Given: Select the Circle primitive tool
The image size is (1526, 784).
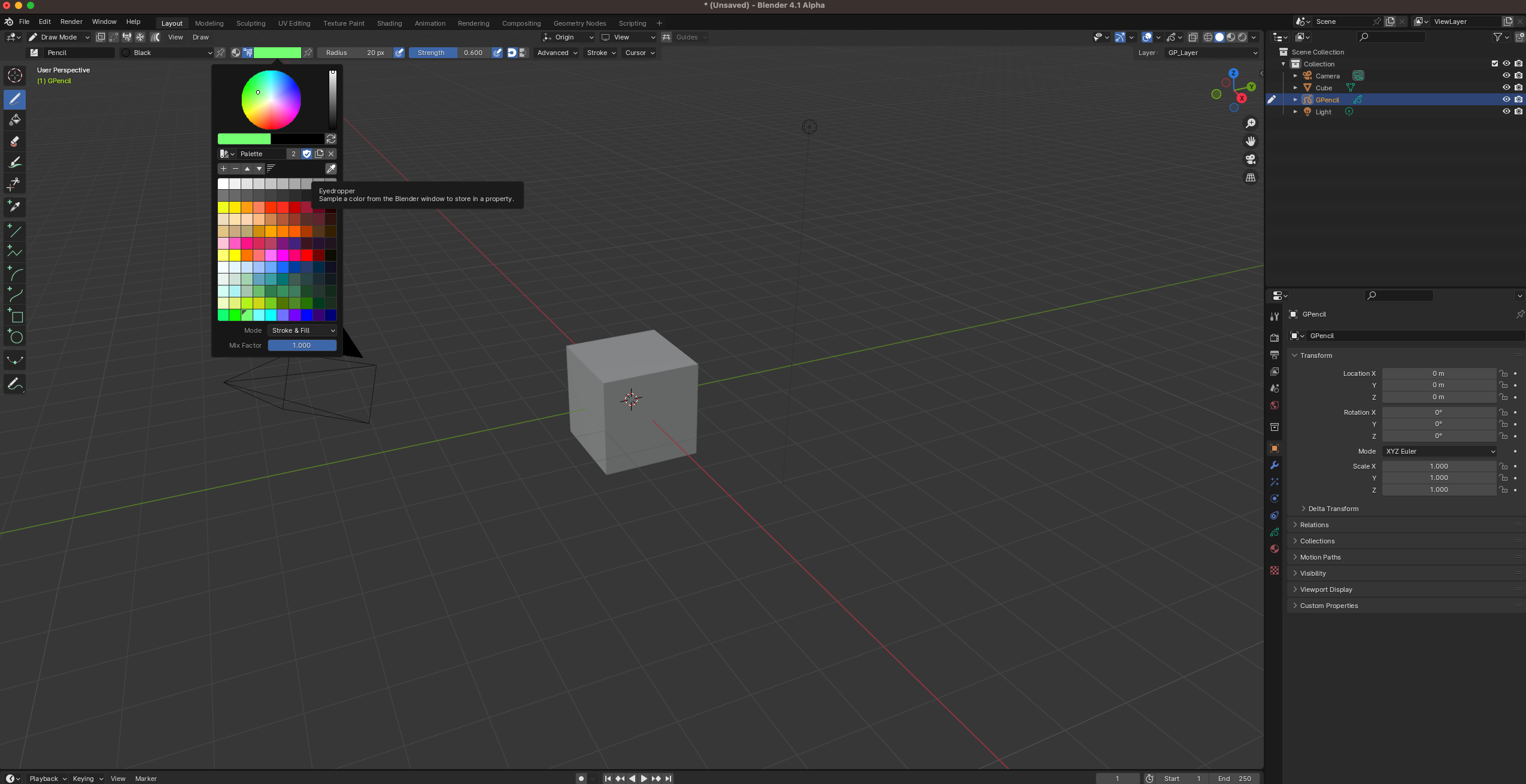Looking at the screenshot, I should [15, 337].
